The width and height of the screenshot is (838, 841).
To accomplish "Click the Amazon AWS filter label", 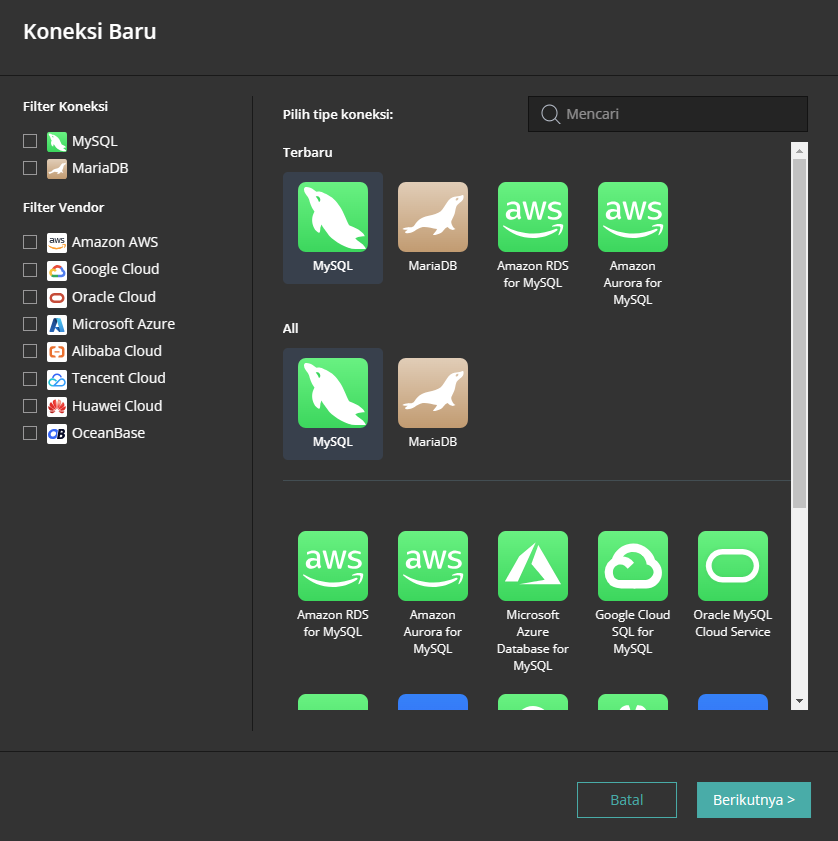I will point(115,242).
